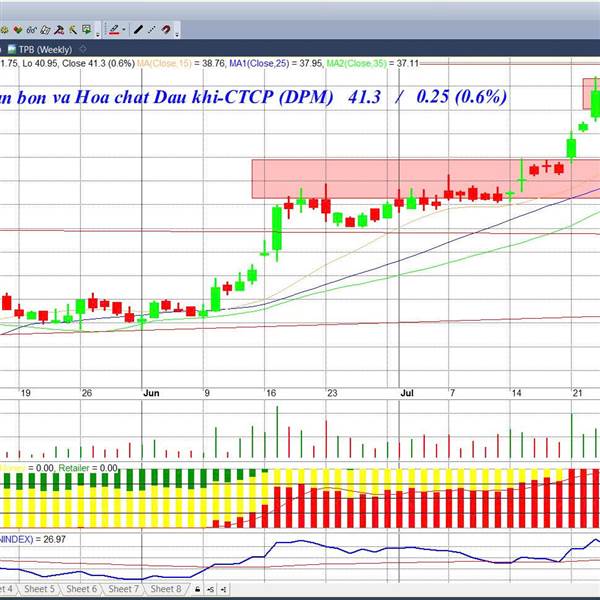Toggle the red magnet snap icon
Viewport: 600px width, 600px height.
coord(166,29)
